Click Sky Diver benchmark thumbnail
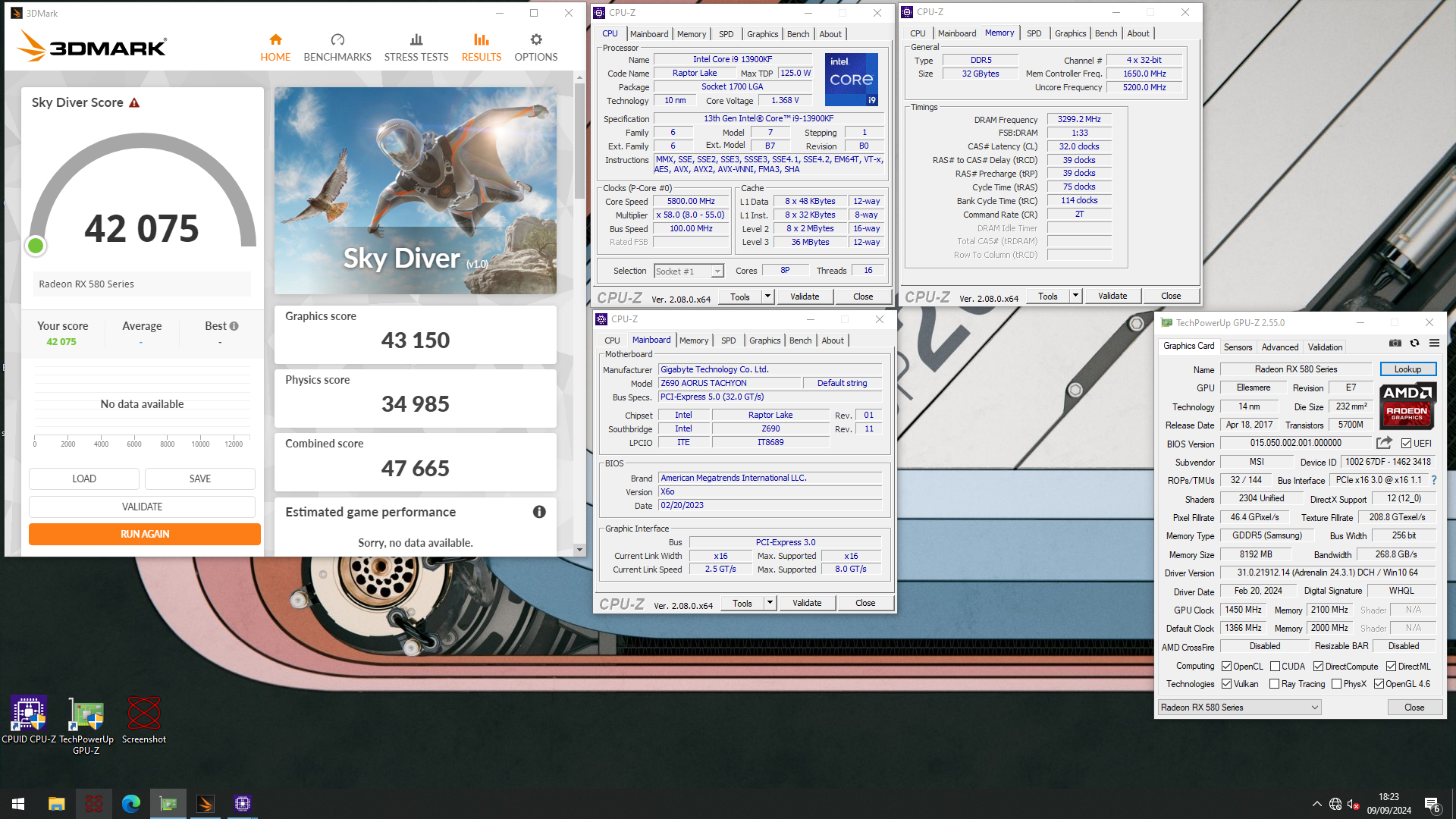 (x=416, y=190)
